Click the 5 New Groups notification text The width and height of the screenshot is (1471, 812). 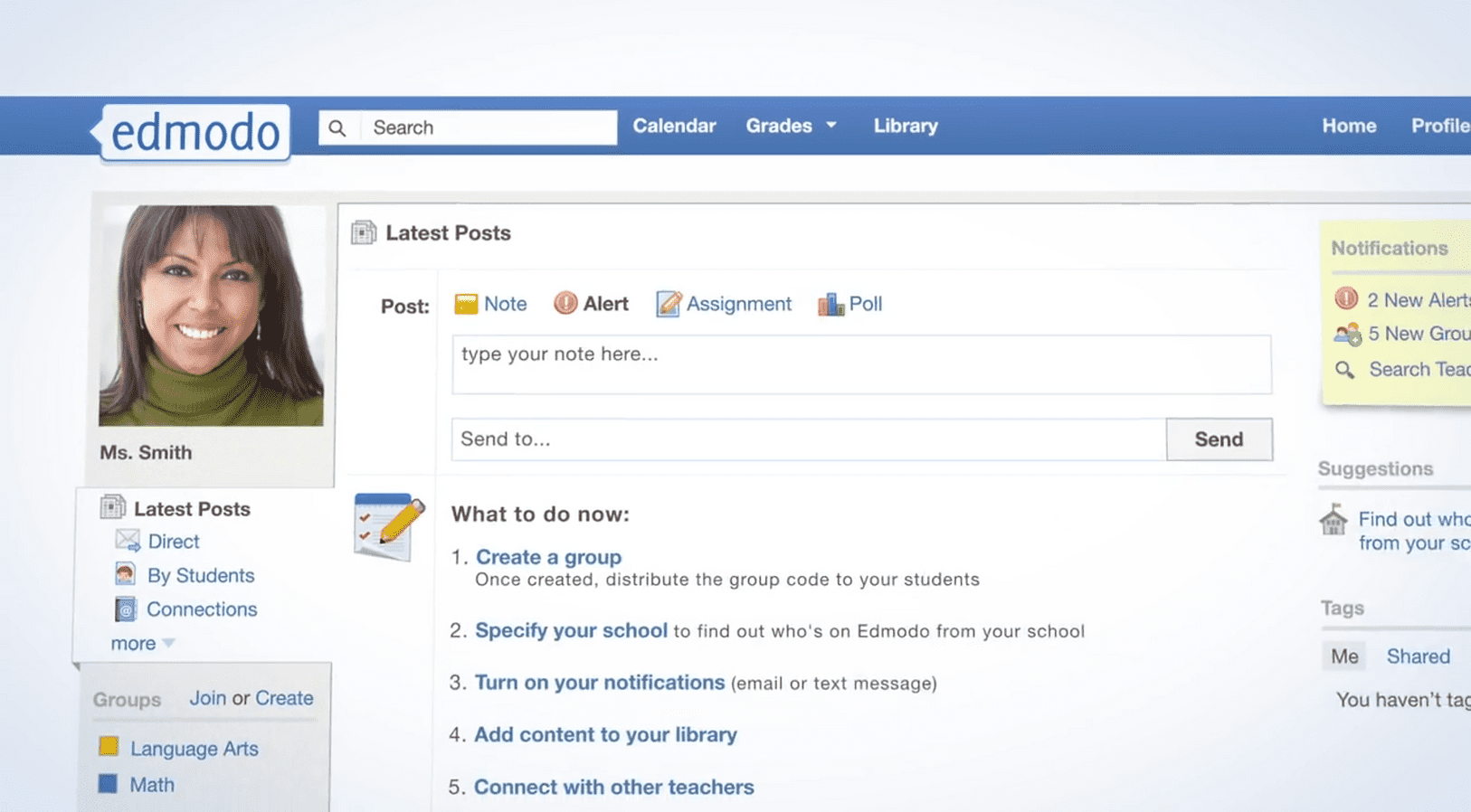1419,334
